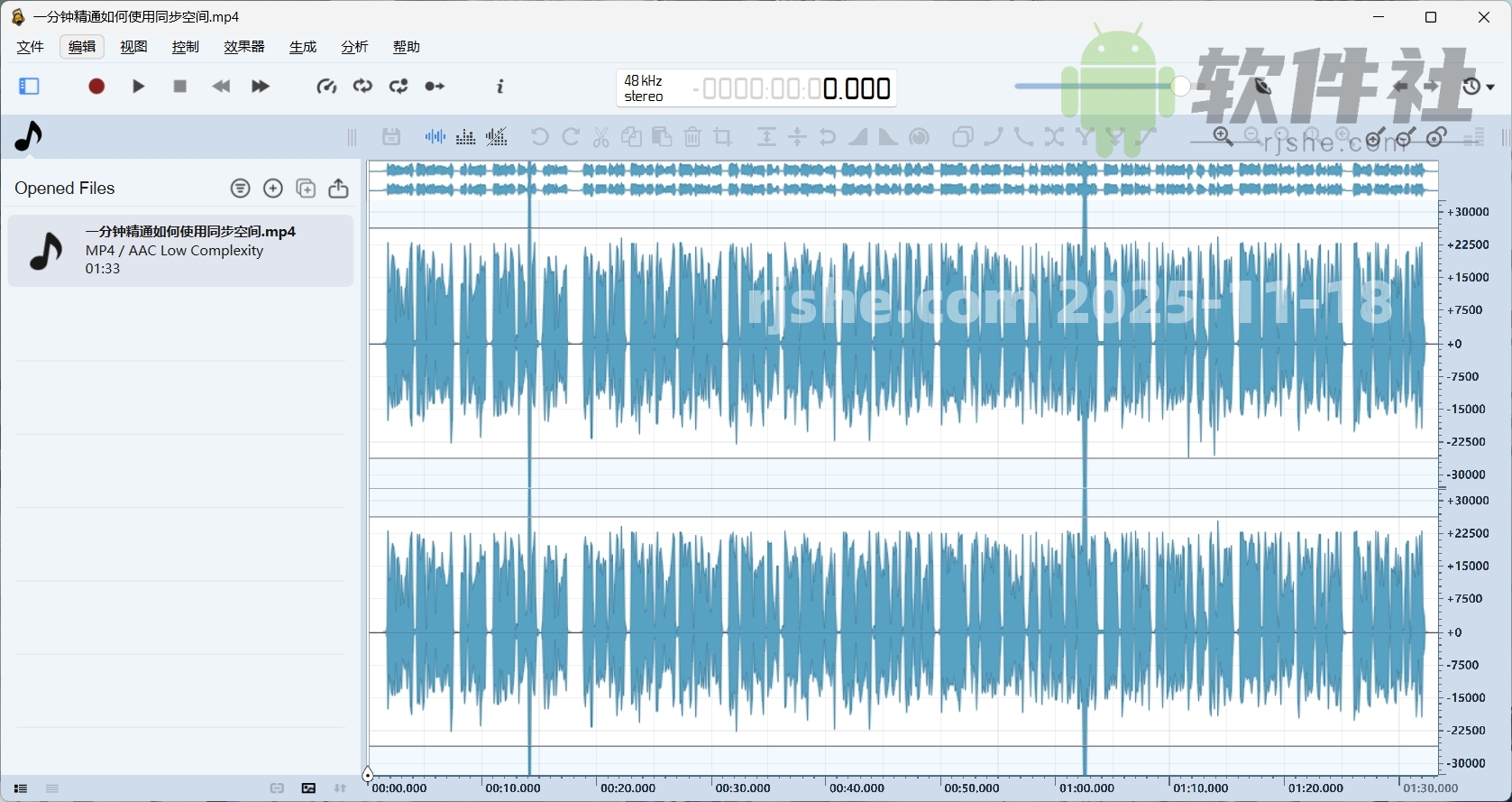Toggle the follow-playback-cursor dot-arrow icon

[435, 86]
